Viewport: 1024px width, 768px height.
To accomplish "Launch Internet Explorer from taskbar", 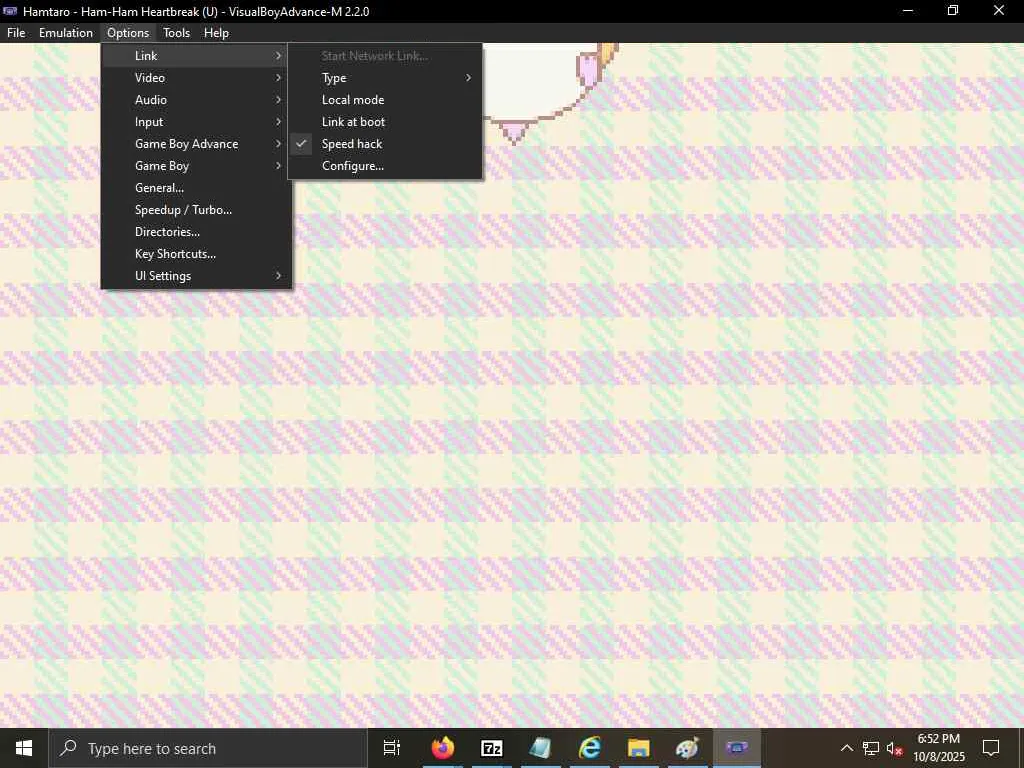I will pyautogui.click(x=590, y=748).
